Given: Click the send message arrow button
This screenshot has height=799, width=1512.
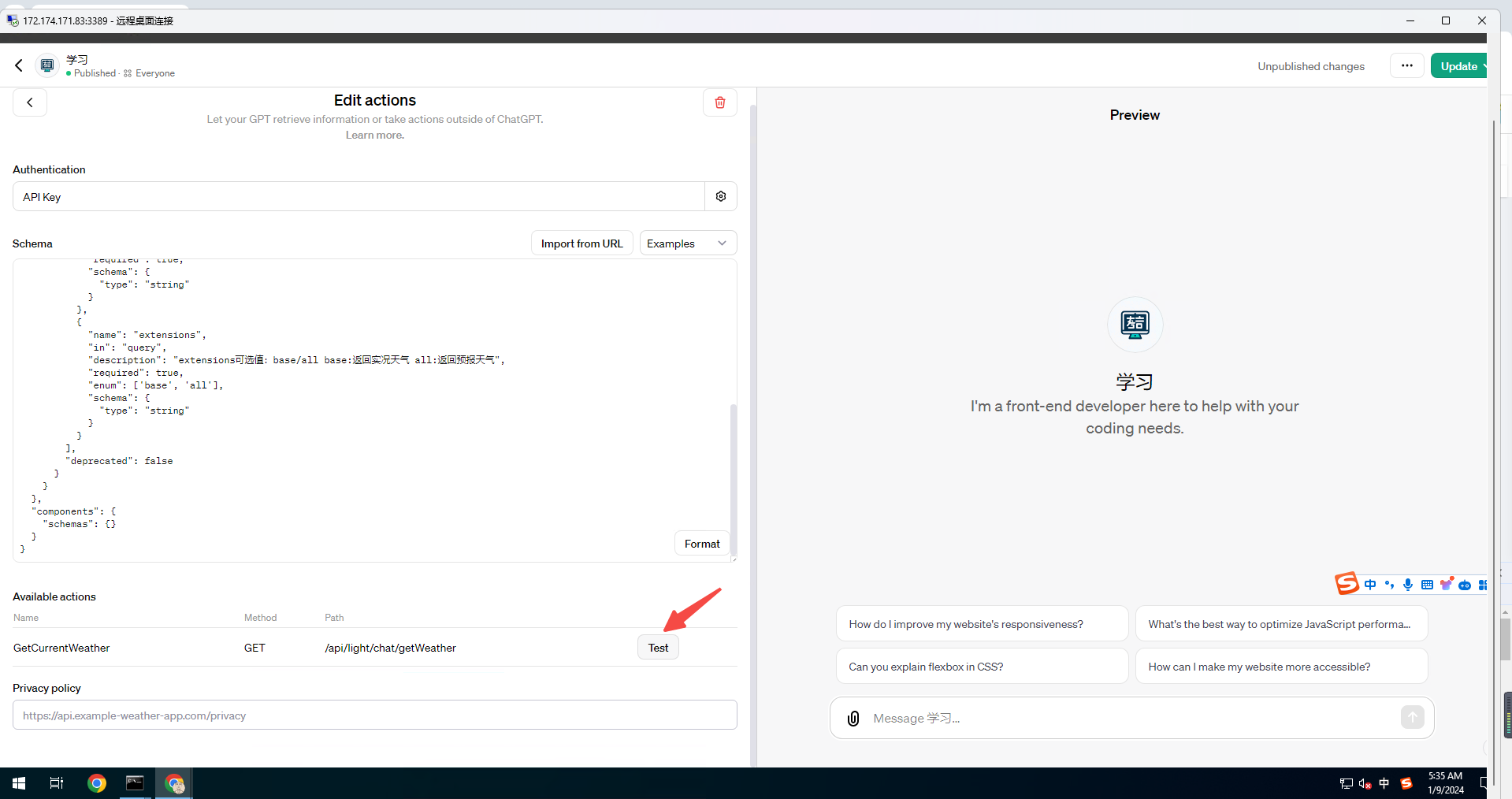Looking at the screenshot, I should (1412, 717).
